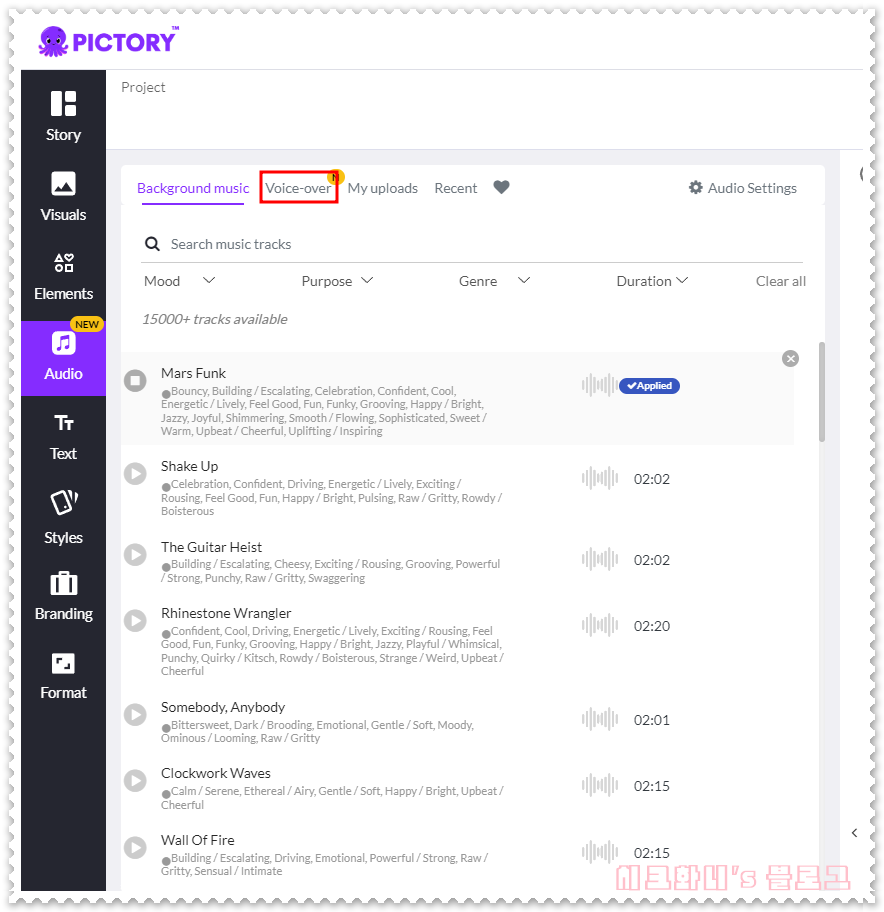Screen dimensions: 884x912
Task: Collapse panel with the left chevron arrow
Action: (854, 833)
